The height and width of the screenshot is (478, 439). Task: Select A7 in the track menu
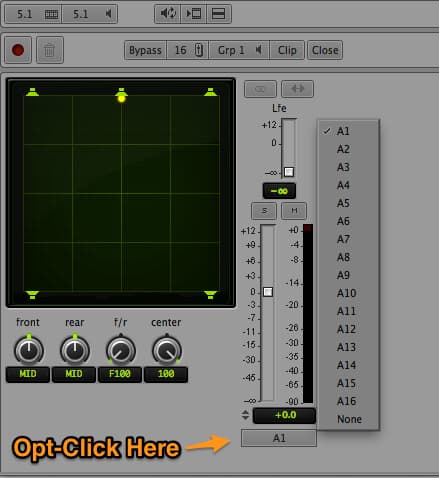tap(348, 239)
